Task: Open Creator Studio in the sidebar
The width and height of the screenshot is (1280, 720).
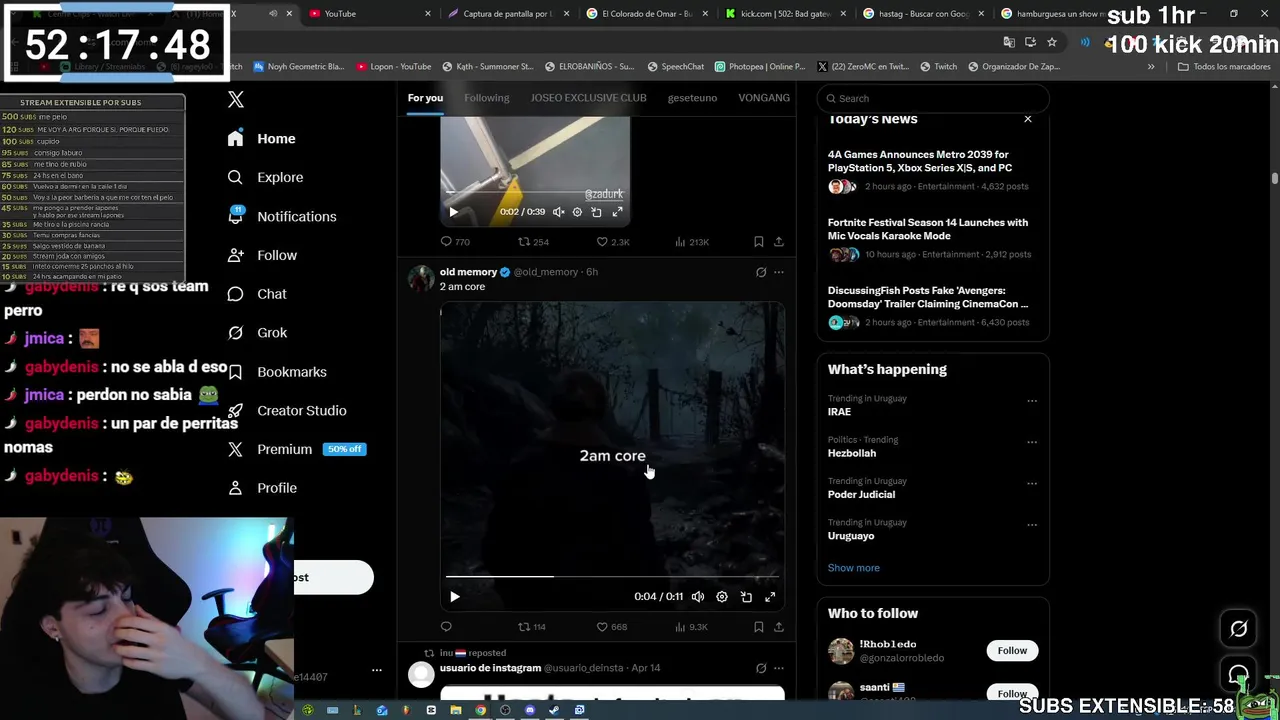Action: point(286,411)
